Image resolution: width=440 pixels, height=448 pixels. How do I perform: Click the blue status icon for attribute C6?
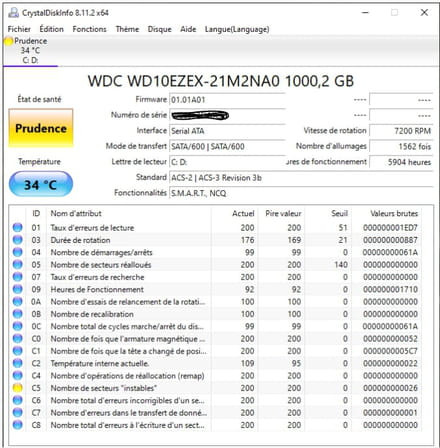pyautogui.click(x=17, y=400)
